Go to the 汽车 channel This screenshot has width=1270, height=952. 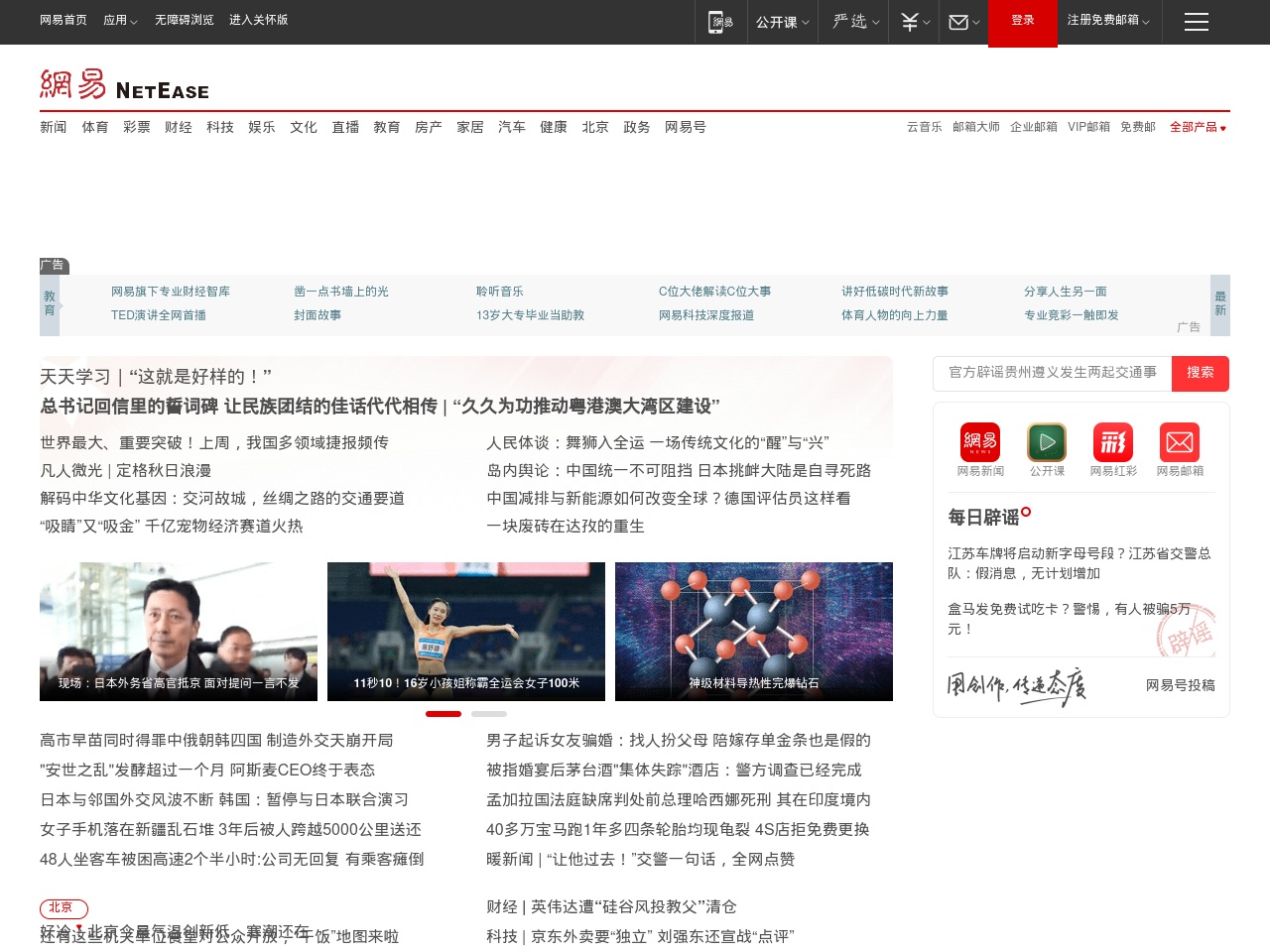pos(512,127)
